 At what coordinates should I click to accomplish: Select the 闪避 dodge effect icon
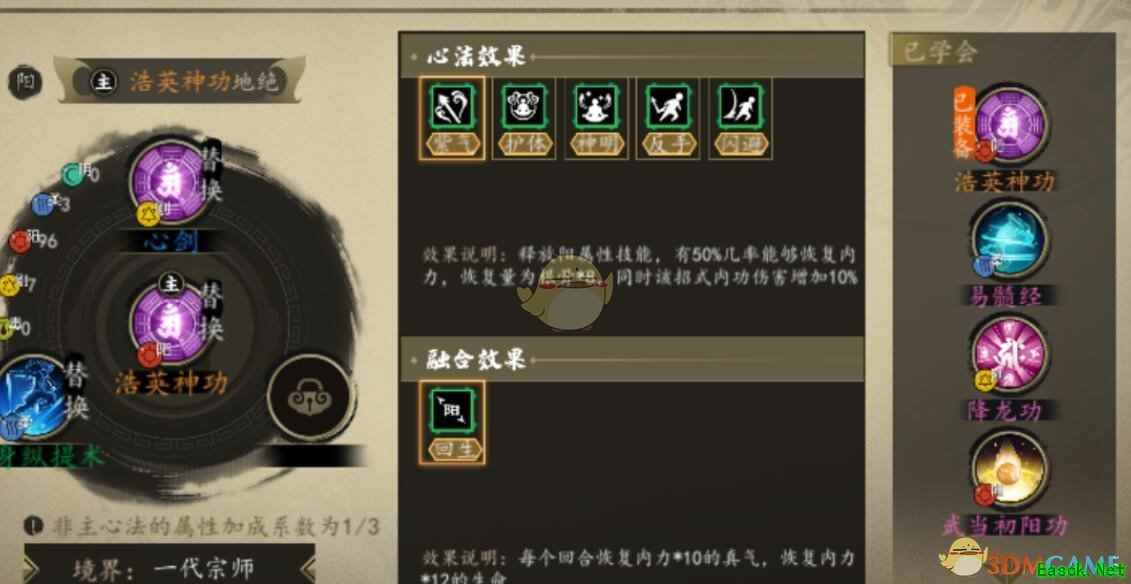coord(740,119)
